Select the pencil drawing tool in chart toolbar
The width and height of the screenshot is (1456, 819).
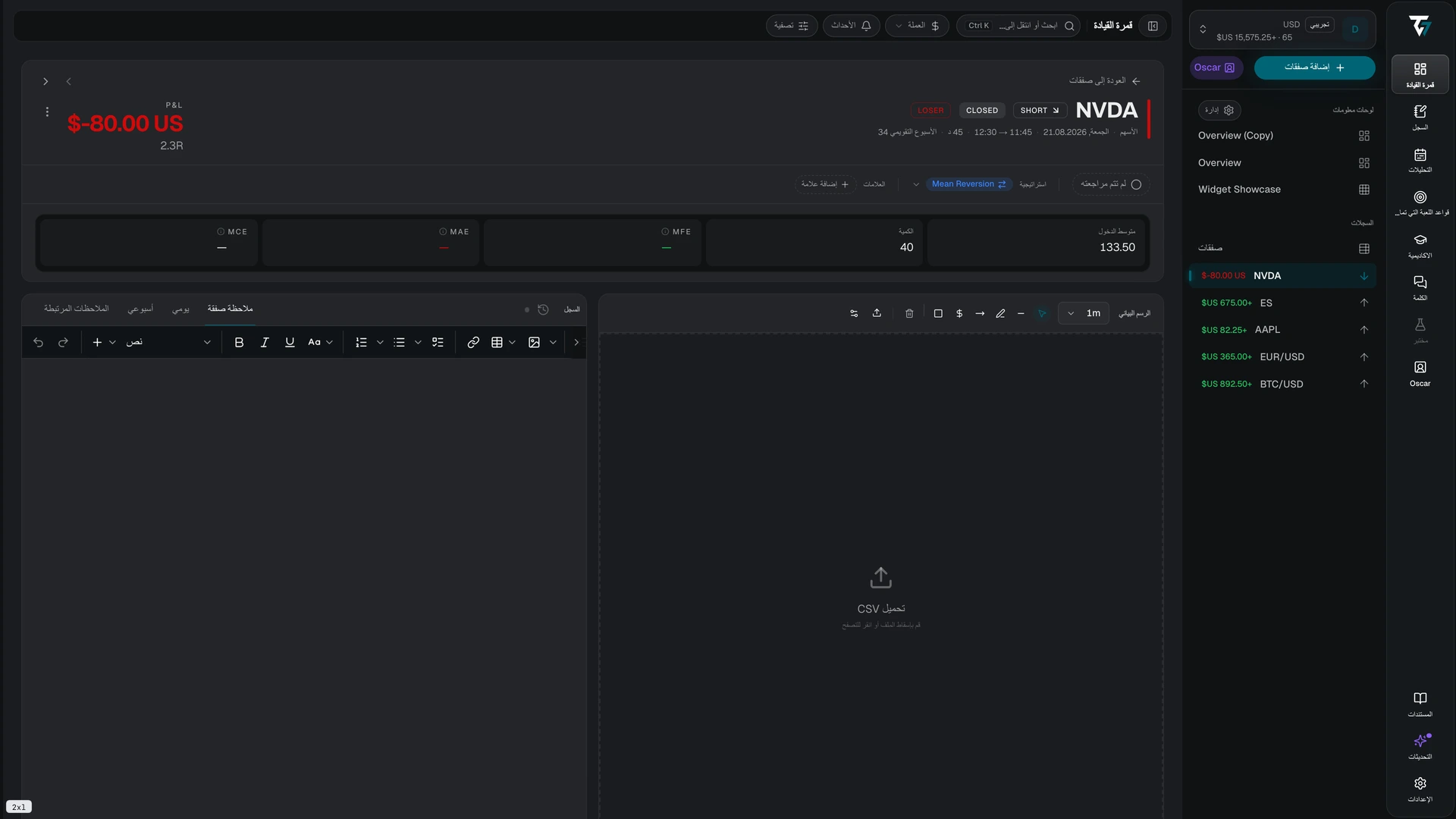point(1000,313)
